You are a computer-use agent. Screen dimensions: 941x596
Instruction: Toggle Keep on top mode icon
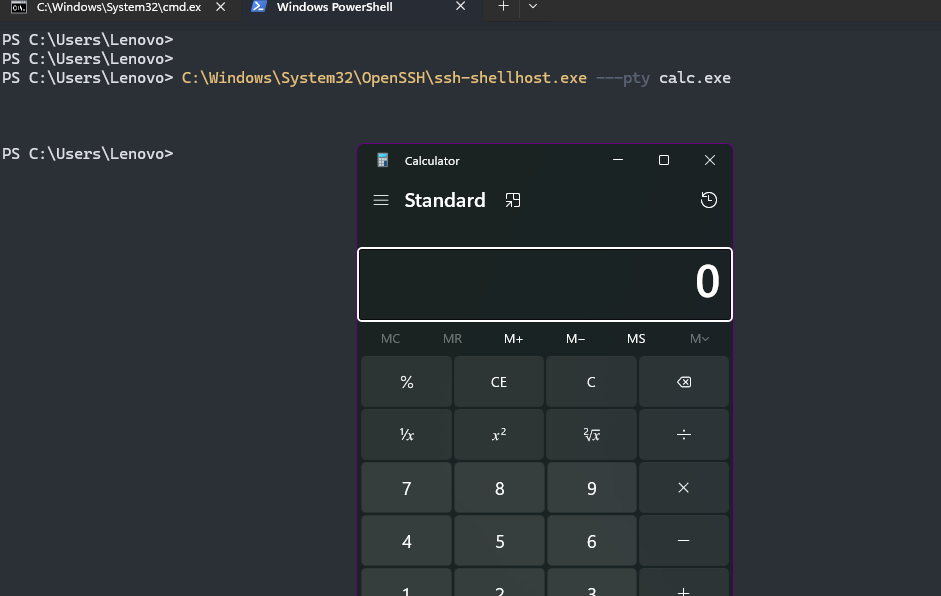513,200
